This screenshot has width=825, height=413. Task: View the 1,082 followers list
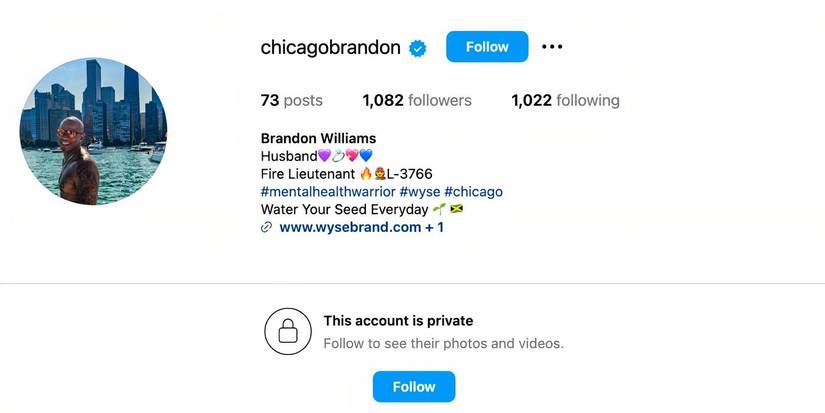click(417, 100)
